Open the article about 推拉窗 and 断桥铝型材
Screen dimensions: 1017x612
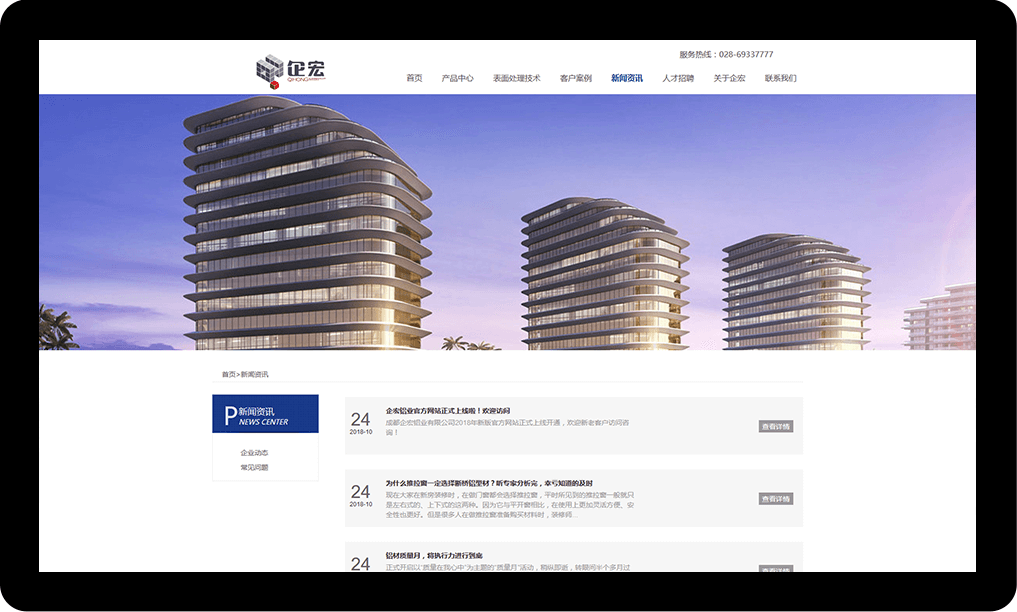tap(489, 483)
